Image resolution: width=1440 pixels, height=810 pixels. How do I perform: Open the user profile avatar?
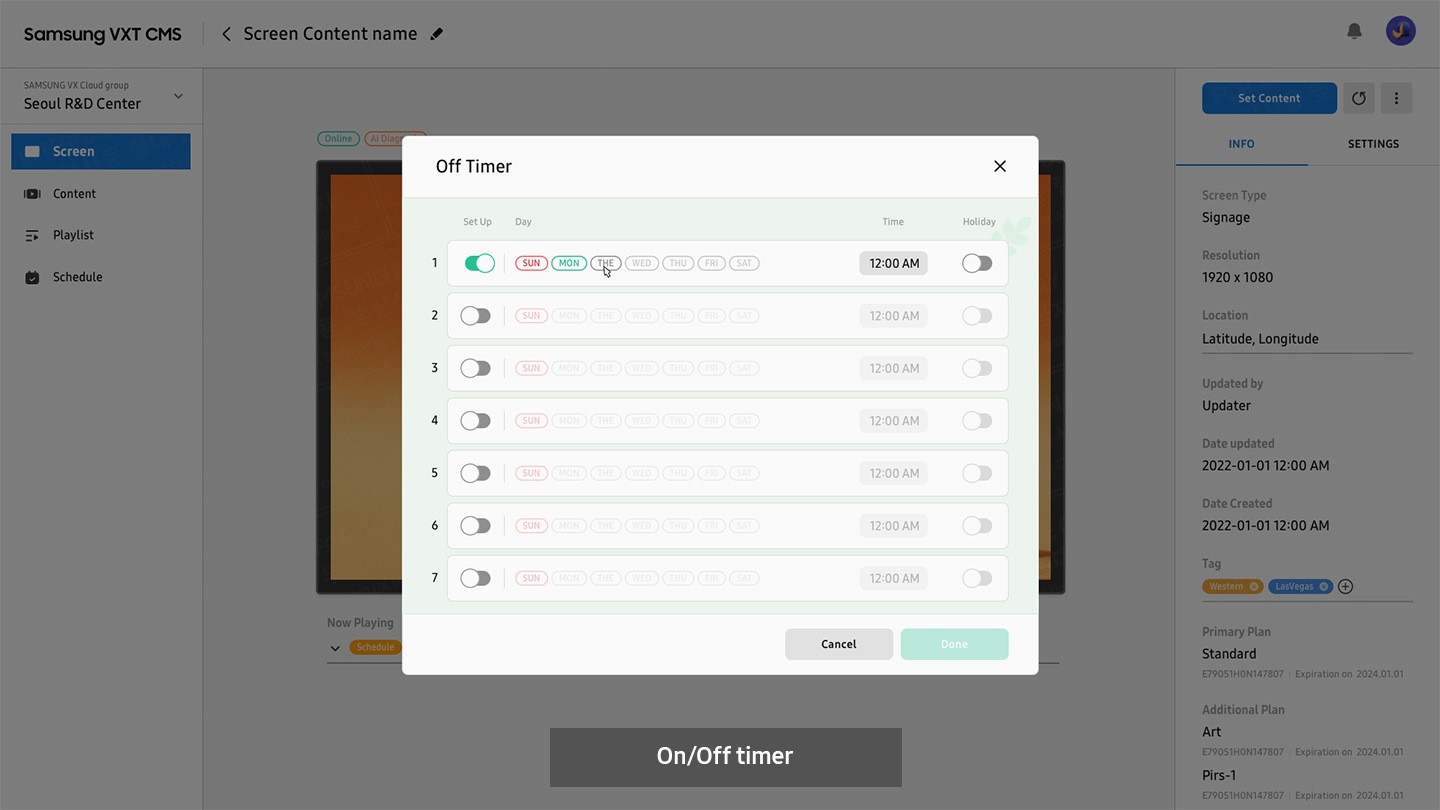(x=1400, y=31)
